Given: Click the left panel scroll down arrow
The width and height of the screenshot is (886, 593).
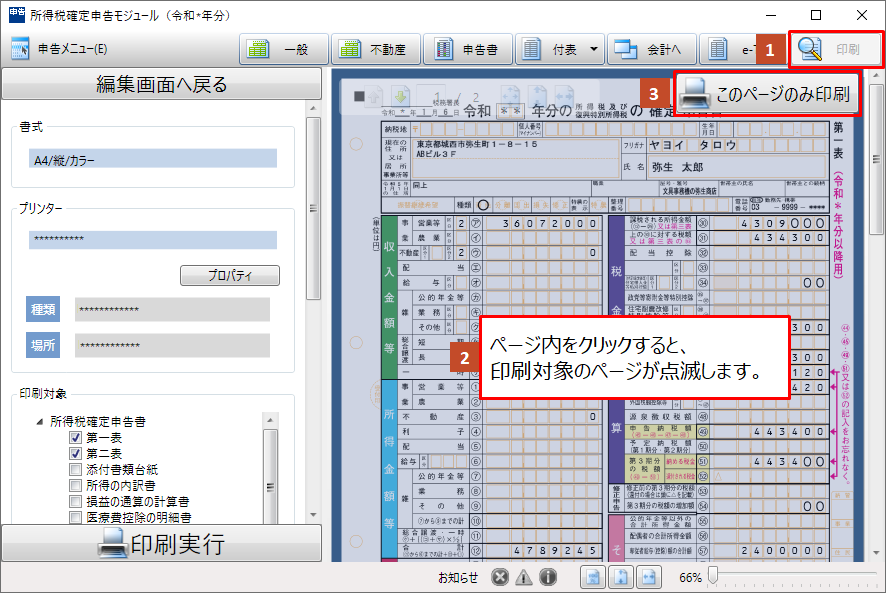Looking at the screenshot, I should tap(314, 515).
